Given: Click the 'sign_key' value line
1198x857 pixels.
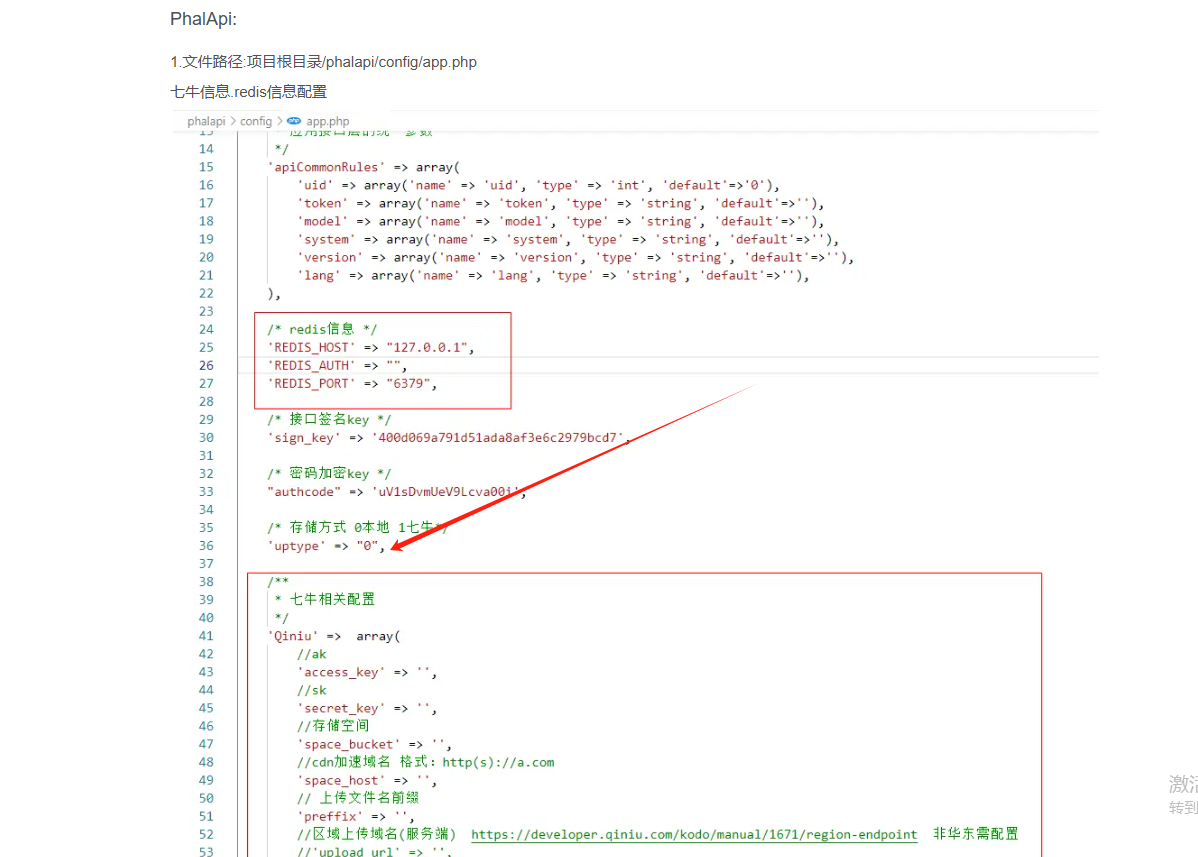Looking at the screenshot, I should (x=449, y=438).
